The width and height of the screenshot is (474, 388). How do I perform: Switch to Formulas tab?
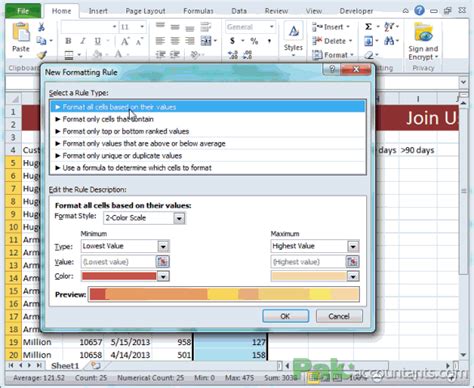(x=198, y=11)
